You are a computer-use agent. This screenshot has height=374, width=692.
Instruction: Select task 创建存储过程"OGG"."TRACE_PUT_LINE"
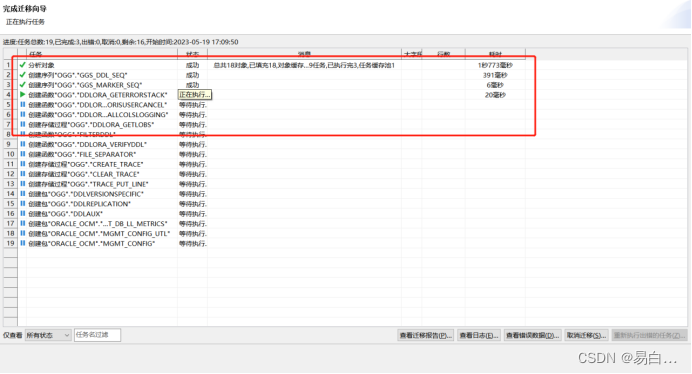pyautogui.click(x=88, y=184)
